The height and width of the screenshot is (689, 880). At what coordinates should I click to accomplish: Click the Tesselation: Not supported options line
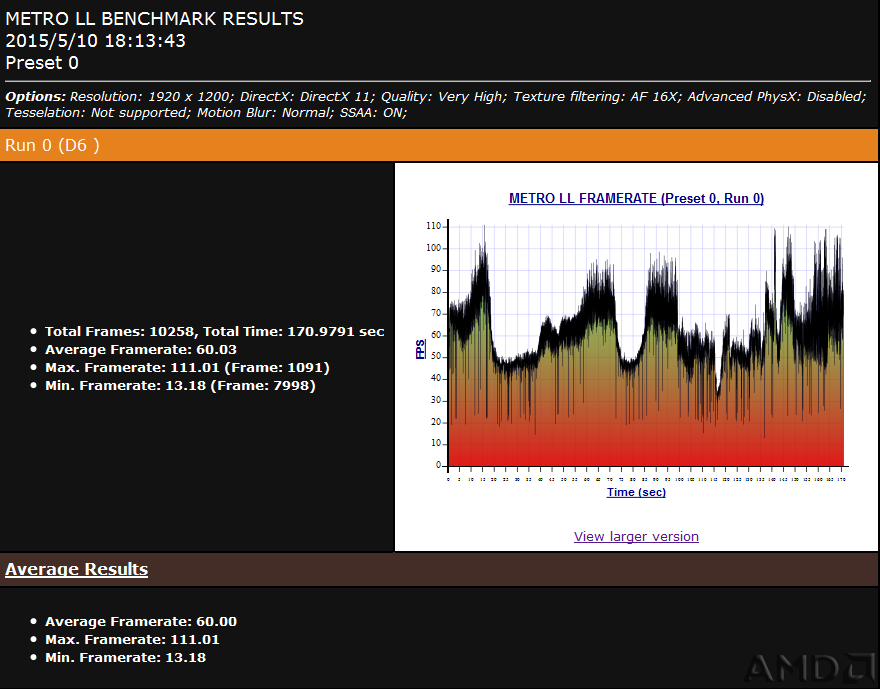206,113
